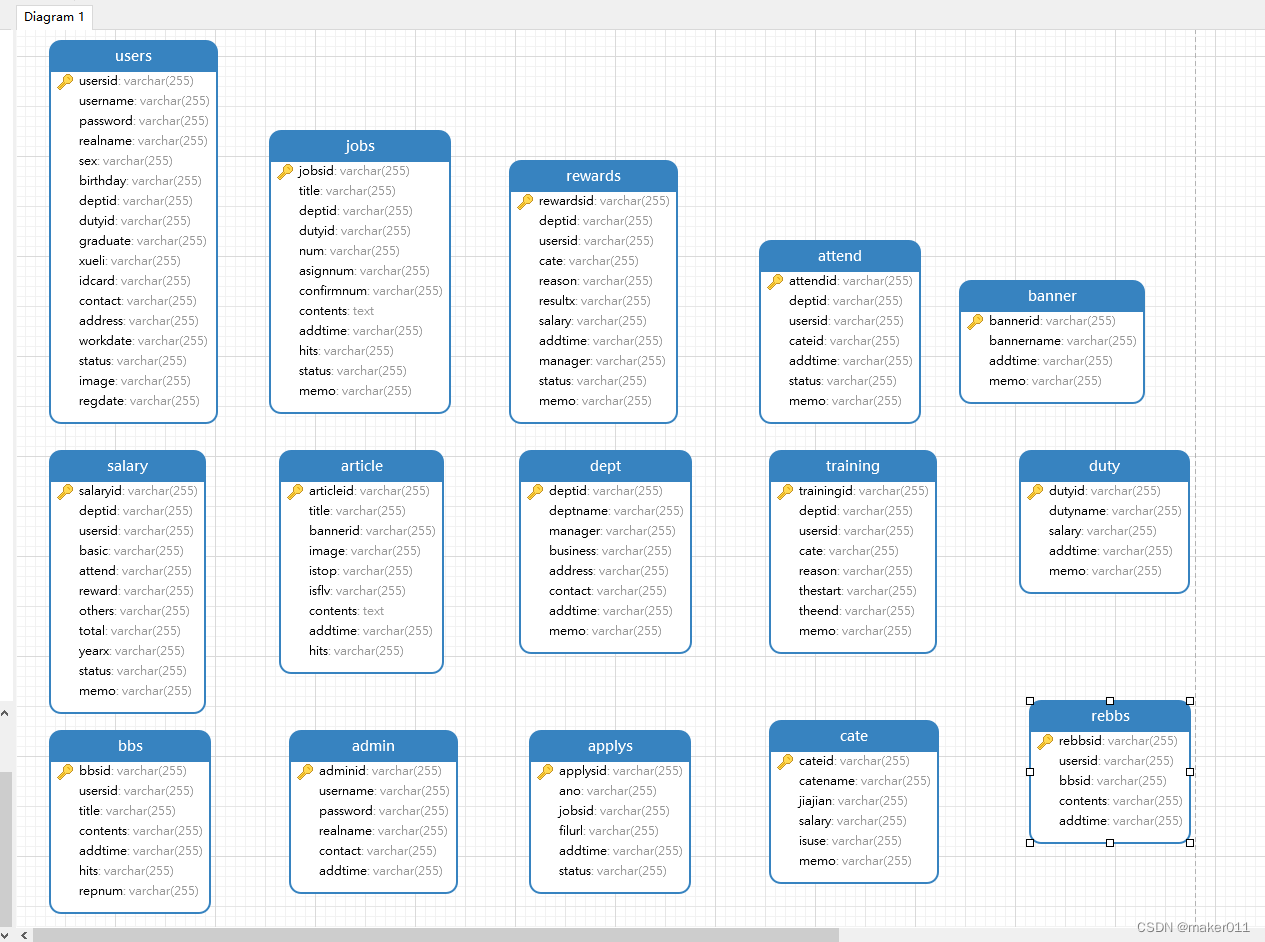
Task: Click the key icon beside adminid
Action: (x=305, y=771)
